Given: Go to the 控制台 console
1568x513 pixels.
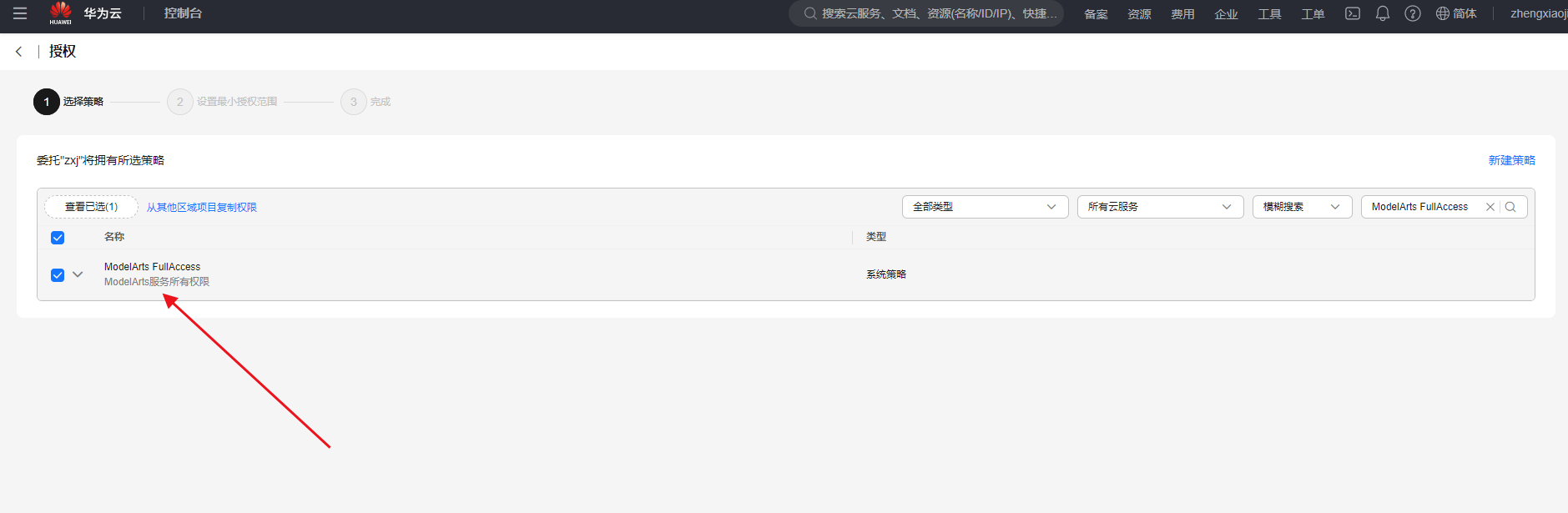Looking at the screenshot, I should click(183, 13).
